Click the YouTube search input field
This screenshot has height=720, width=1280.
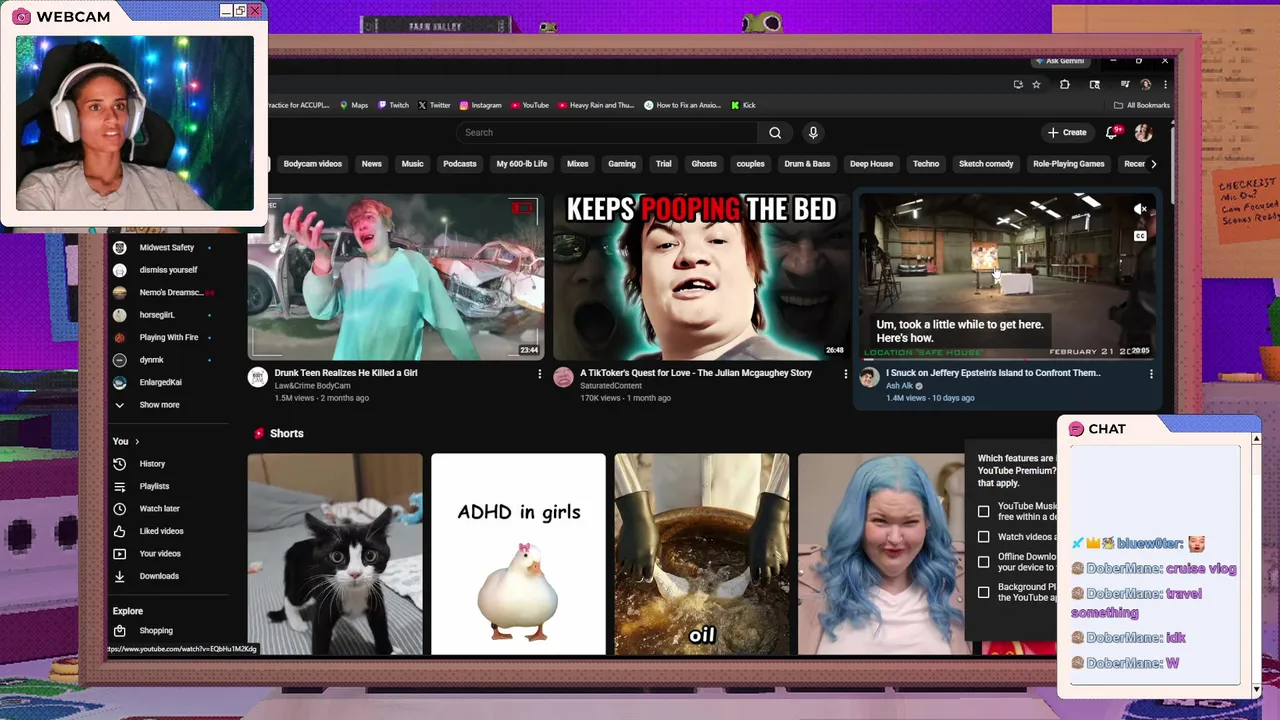607,132
